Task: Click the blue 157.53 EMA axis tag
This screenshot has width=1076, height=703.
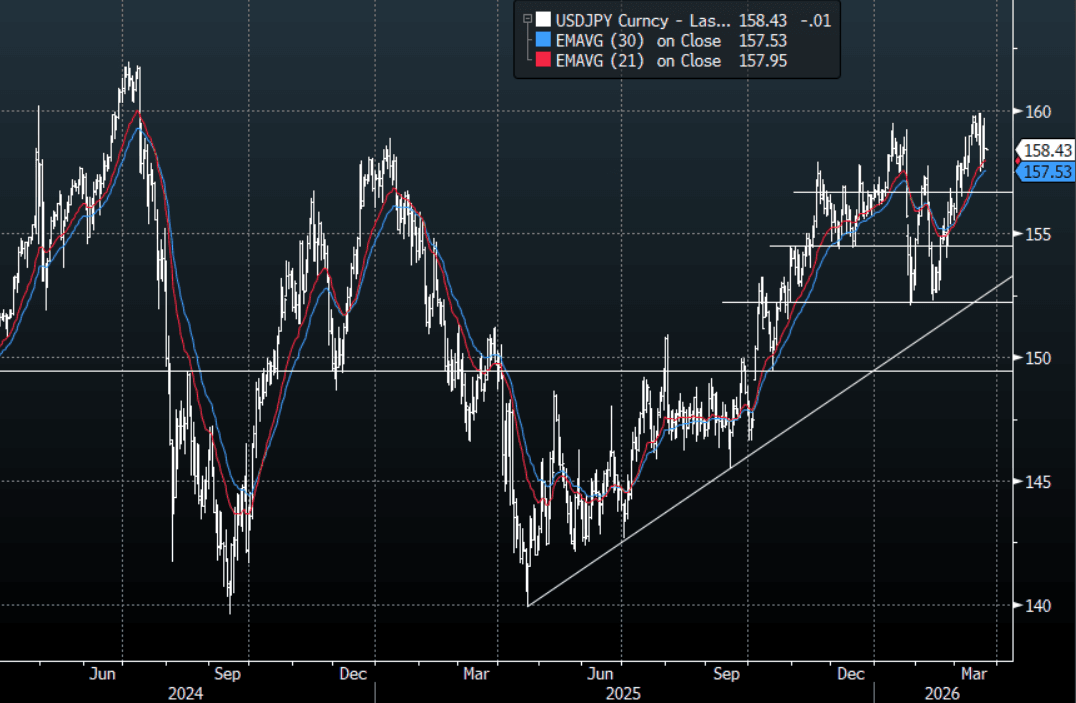Action: click(1046, 172)
